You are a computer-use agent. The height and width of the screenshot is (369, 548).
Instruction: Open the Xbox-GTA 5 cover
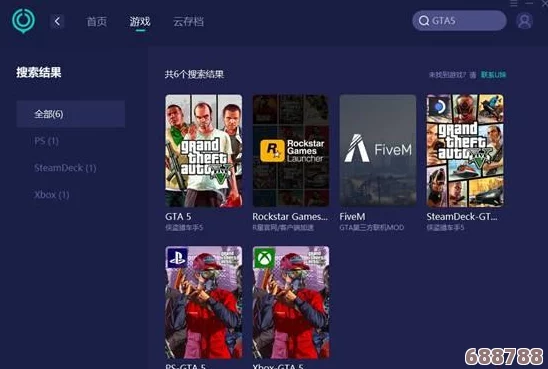[291, 303]
